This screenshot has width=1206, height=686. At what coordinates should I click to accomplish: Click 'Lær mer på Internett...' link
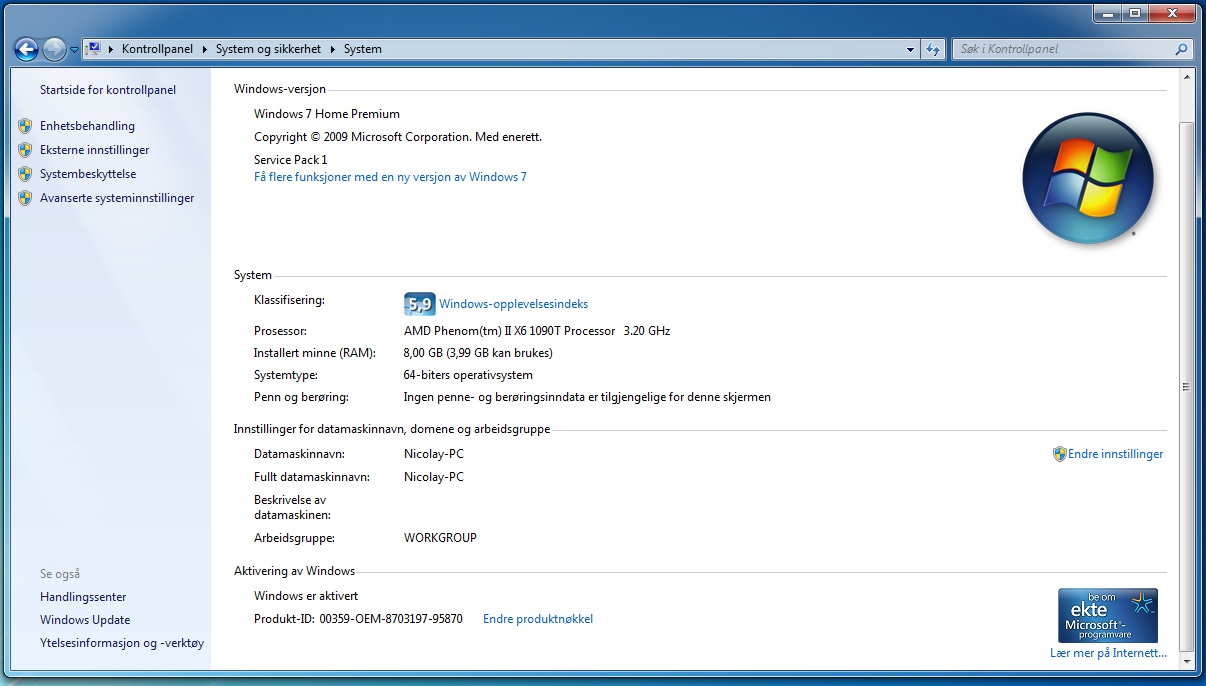point(1108,653)
